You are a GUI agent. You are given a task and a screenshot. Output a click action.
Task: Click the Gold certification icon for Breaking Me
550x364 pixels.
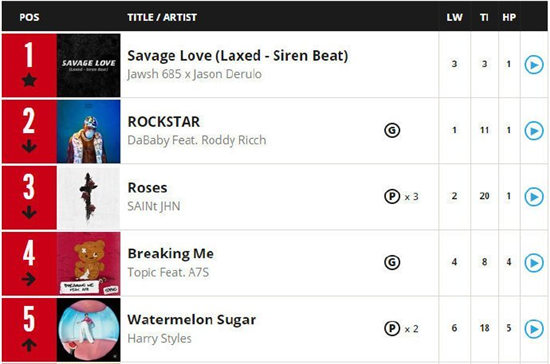coord(392,262)
